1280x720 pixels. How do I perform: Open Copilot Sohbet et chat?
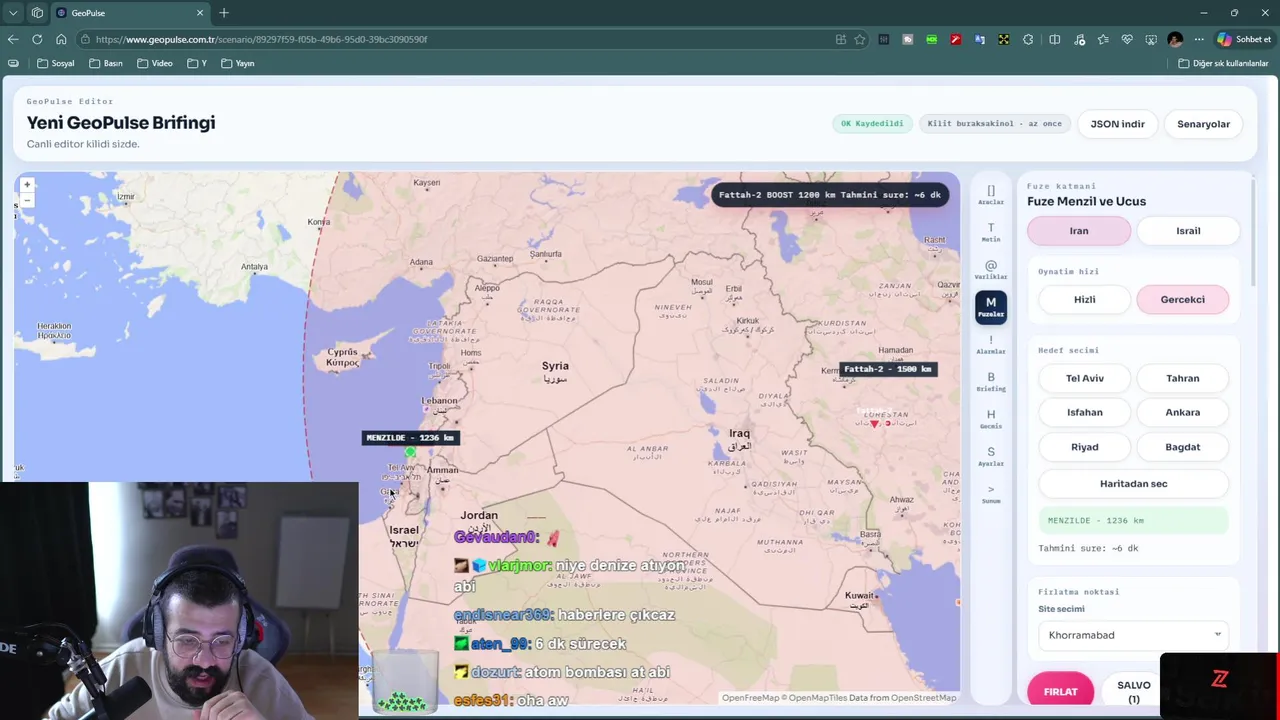tap(1244, 39)
